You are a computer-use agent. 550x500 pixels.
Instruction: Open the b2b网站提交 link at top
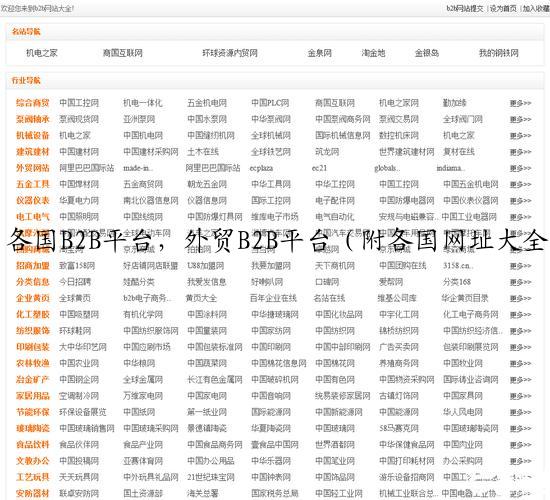[x=464, y=8]
